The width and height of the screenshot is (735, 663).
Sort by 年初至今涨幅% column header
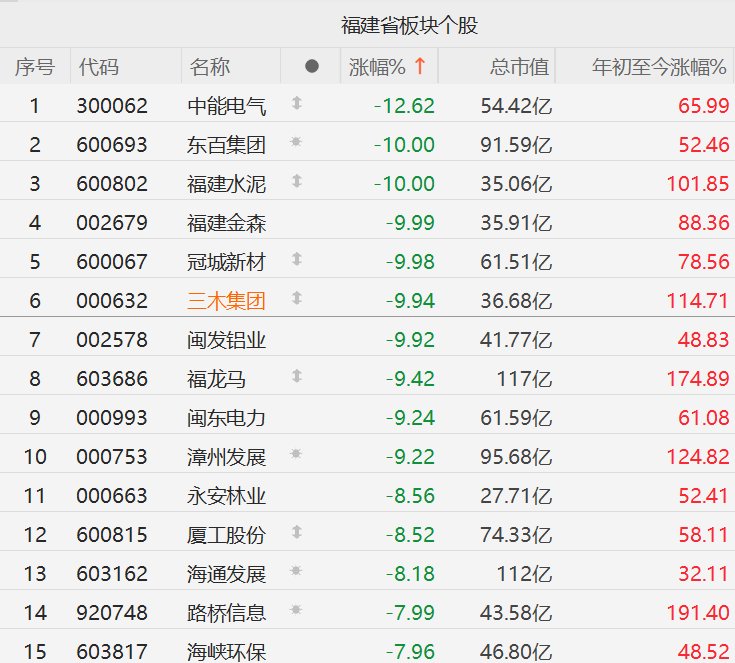click(x=659, y=67)
